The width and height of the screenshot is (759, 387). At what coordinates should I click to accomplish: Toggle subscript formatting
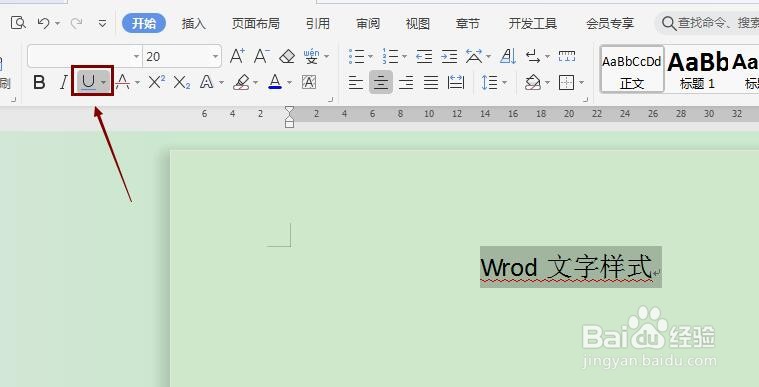point(182,82)
